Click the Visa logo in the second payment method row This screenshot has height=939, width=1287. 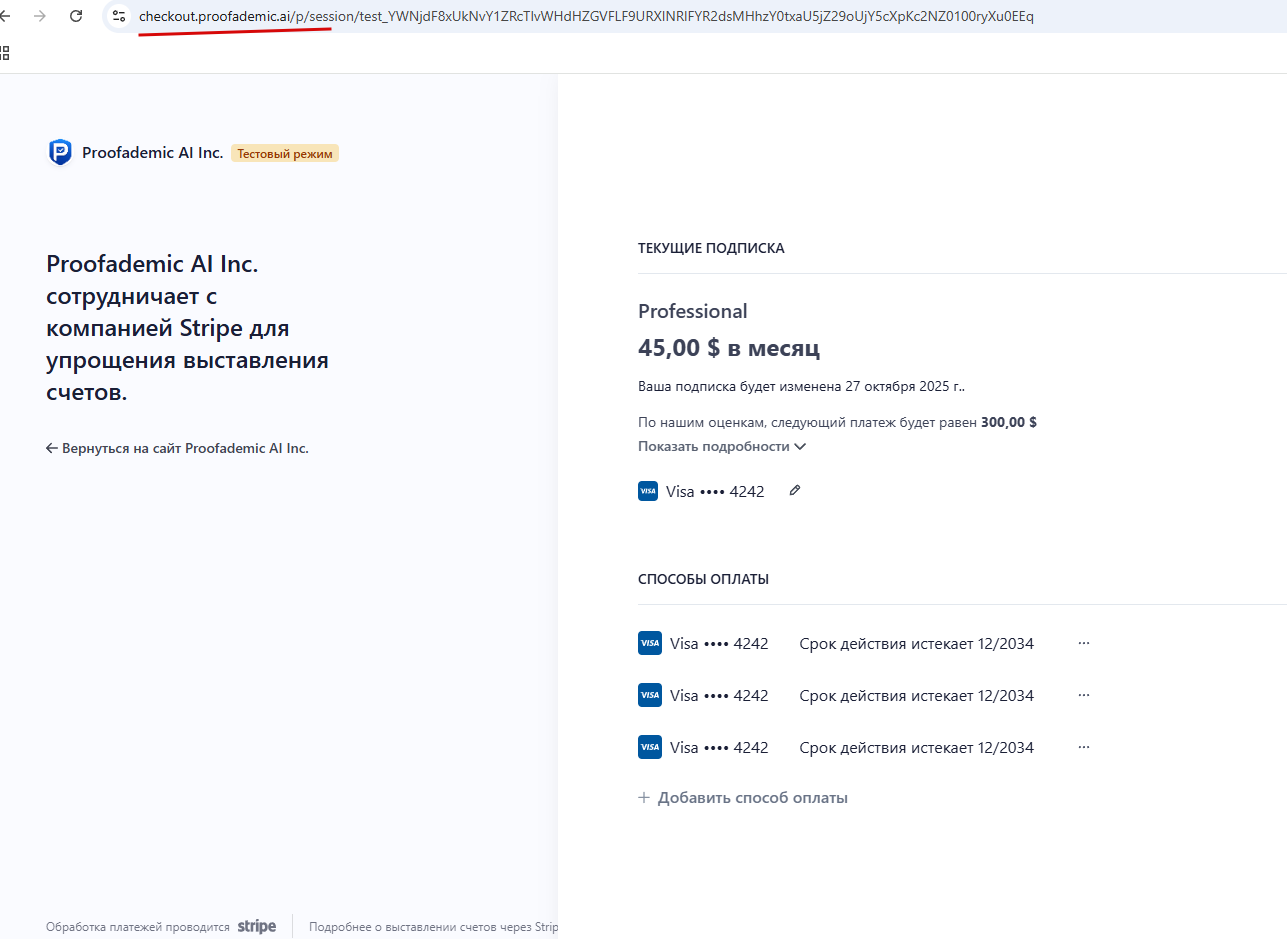[x=650, y=695]
